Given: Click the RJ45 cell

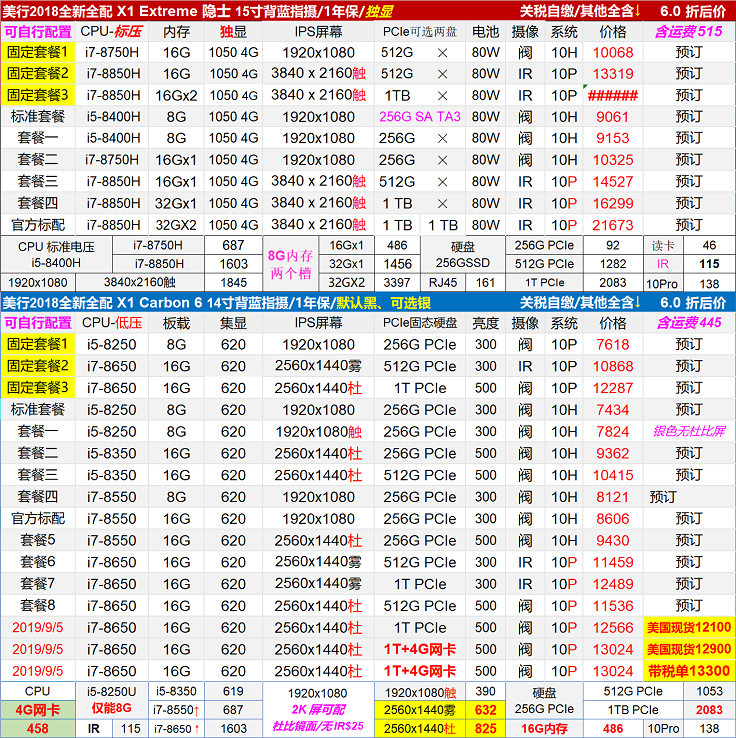Looking at the screenshot, I should pos(440,283).
